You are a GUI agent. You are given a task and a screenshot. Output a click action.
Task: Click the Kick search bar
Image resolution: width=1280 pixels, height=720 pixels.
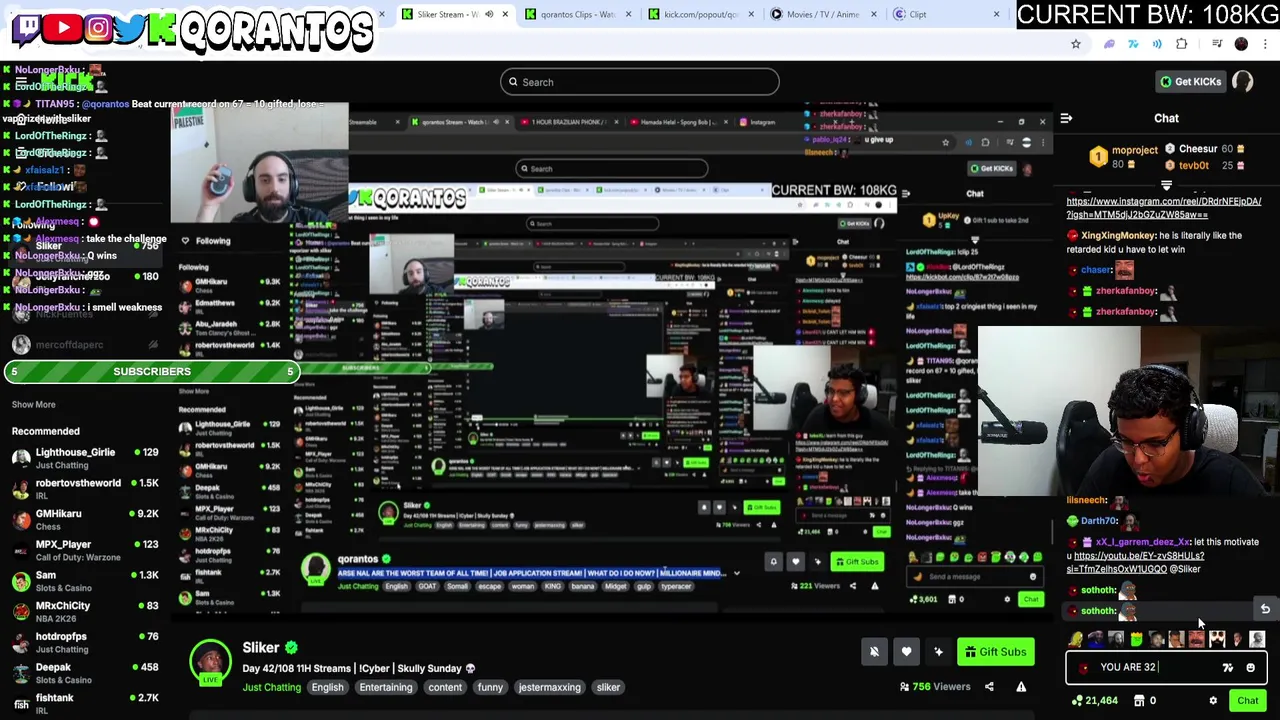pos(640,82)
